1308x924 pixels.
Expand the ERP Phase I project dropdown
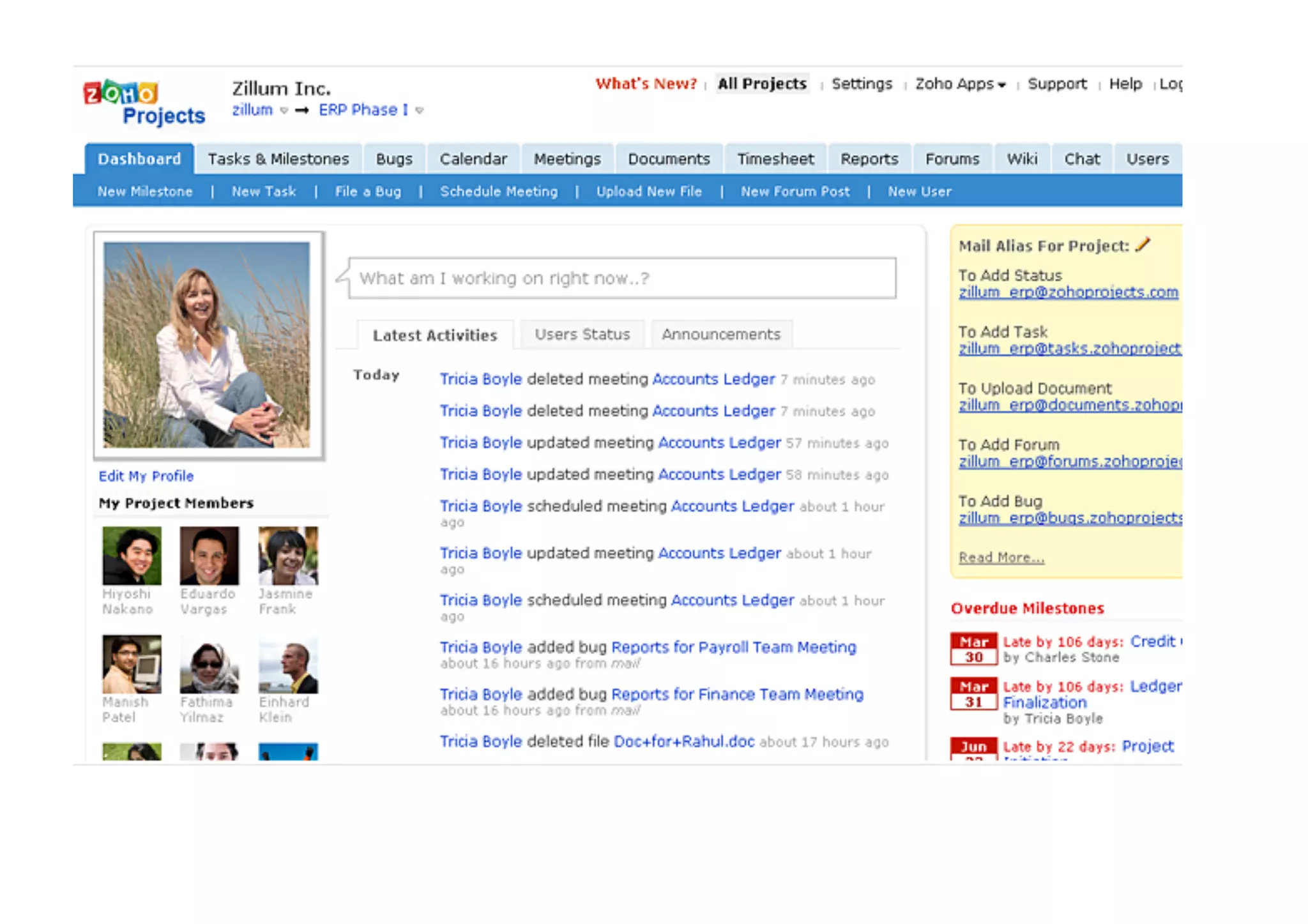click(420, 110)
